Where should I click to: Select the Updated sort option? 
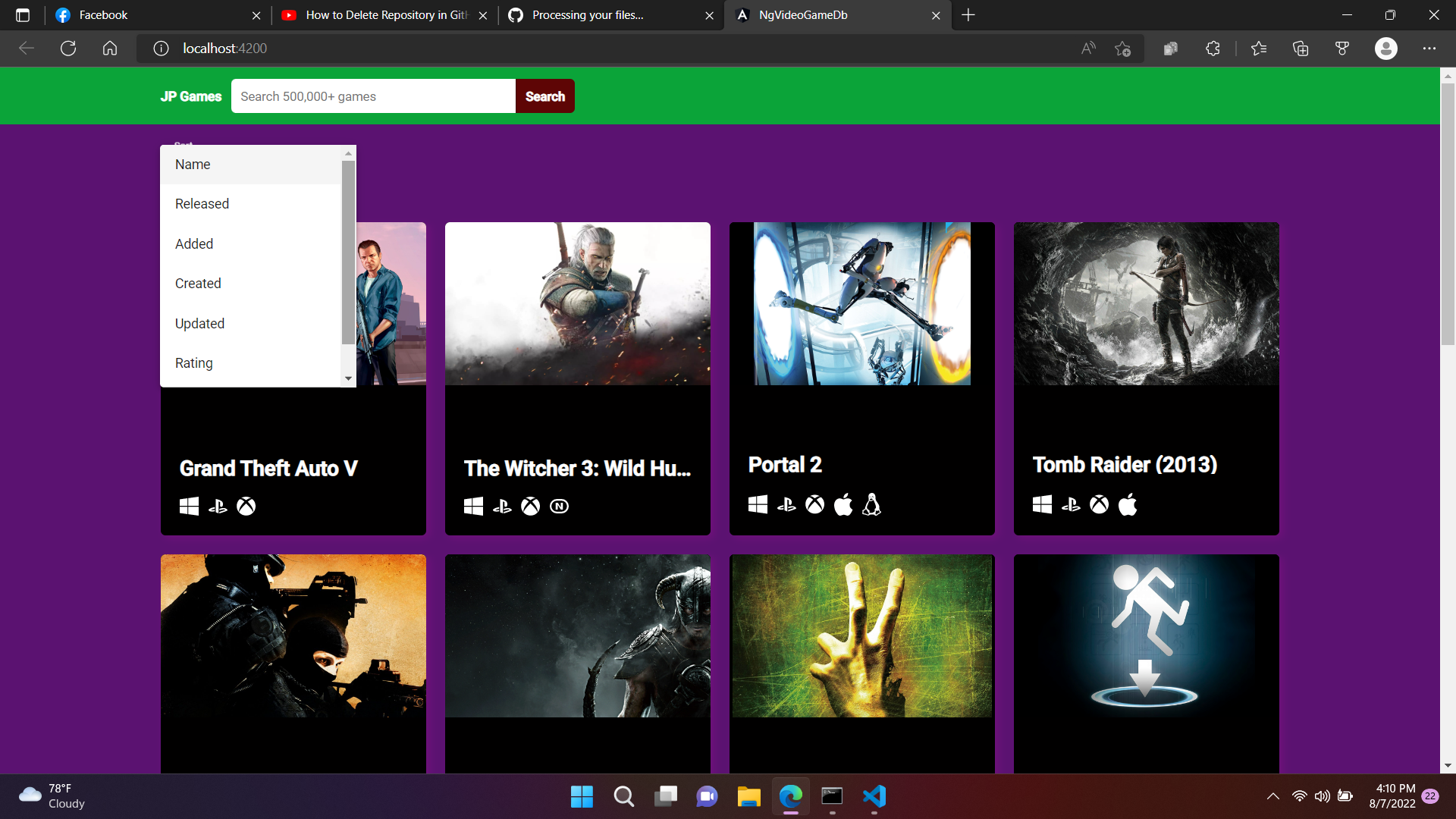click(251, 324)
